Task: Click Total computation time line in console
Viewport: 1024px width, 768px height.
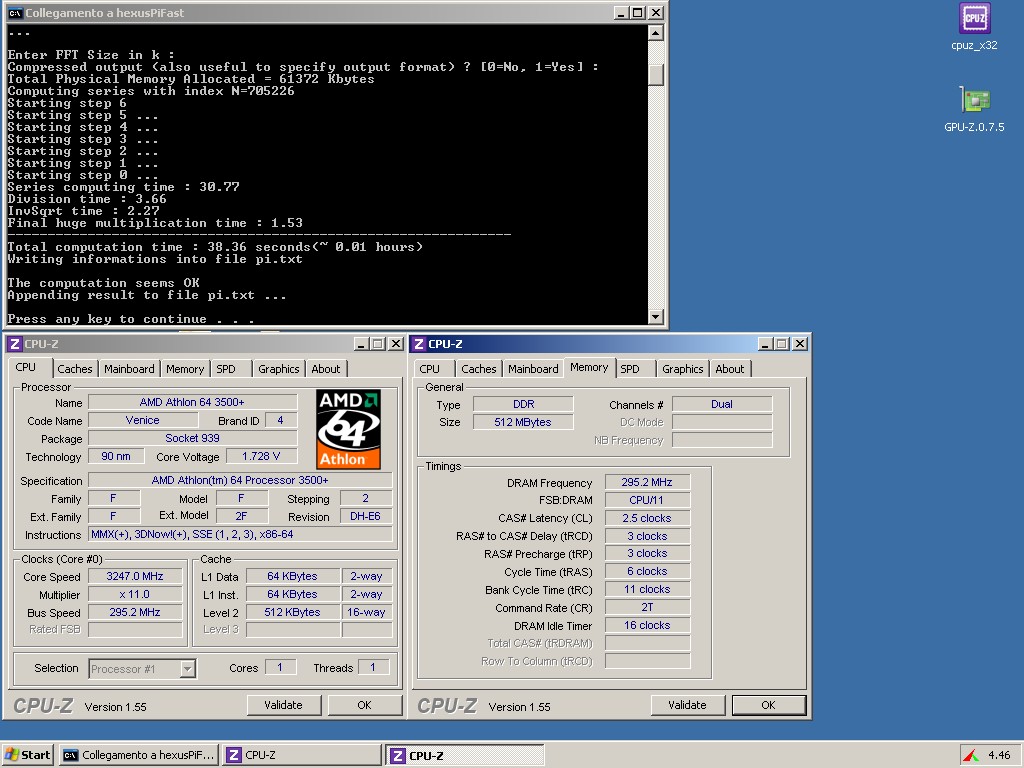Action: 216,247
